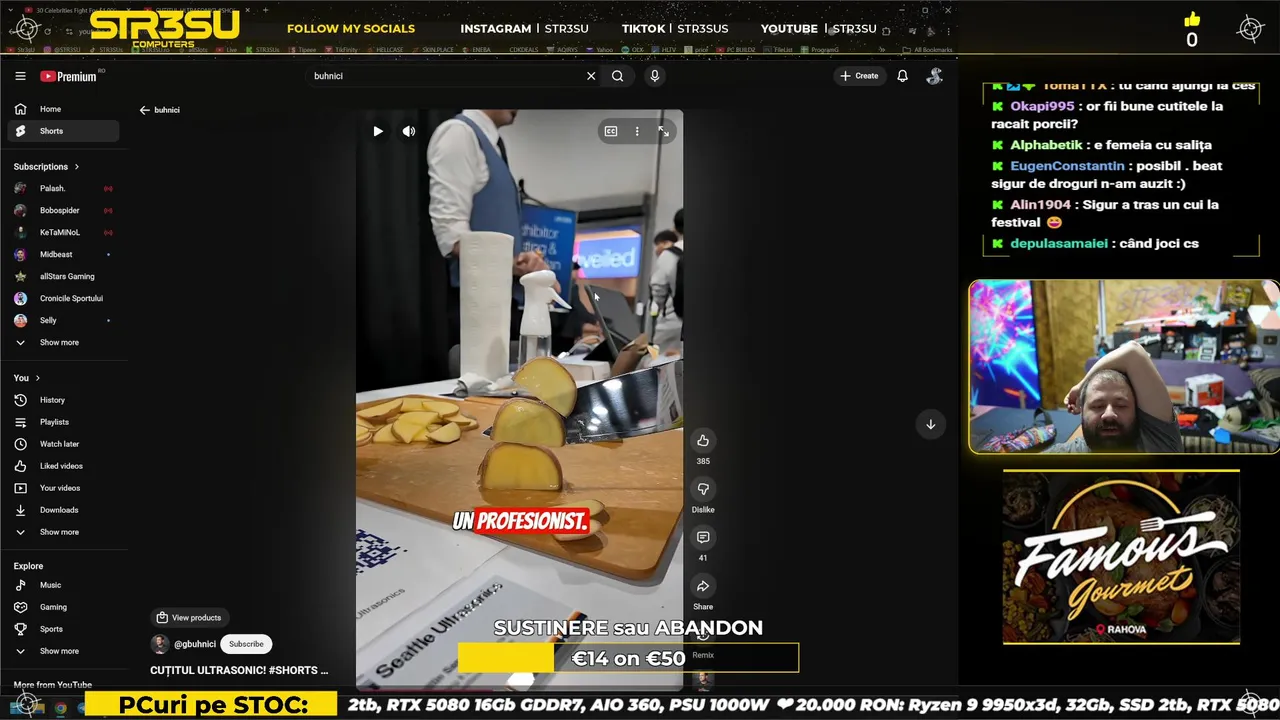
Task: Go back using buhnici arrow
Action: tap(144, 110)
